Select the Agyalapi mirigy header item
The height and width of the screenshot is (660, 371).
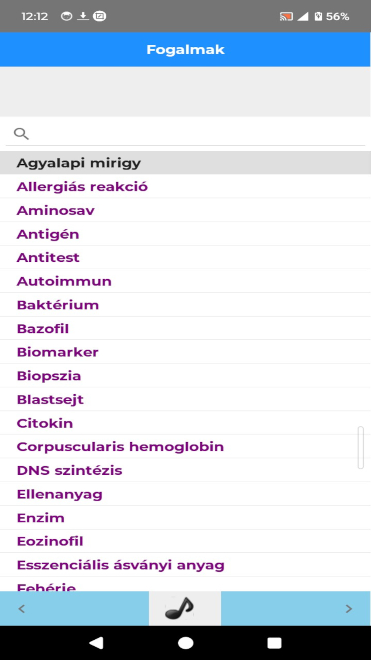[185, 163]
